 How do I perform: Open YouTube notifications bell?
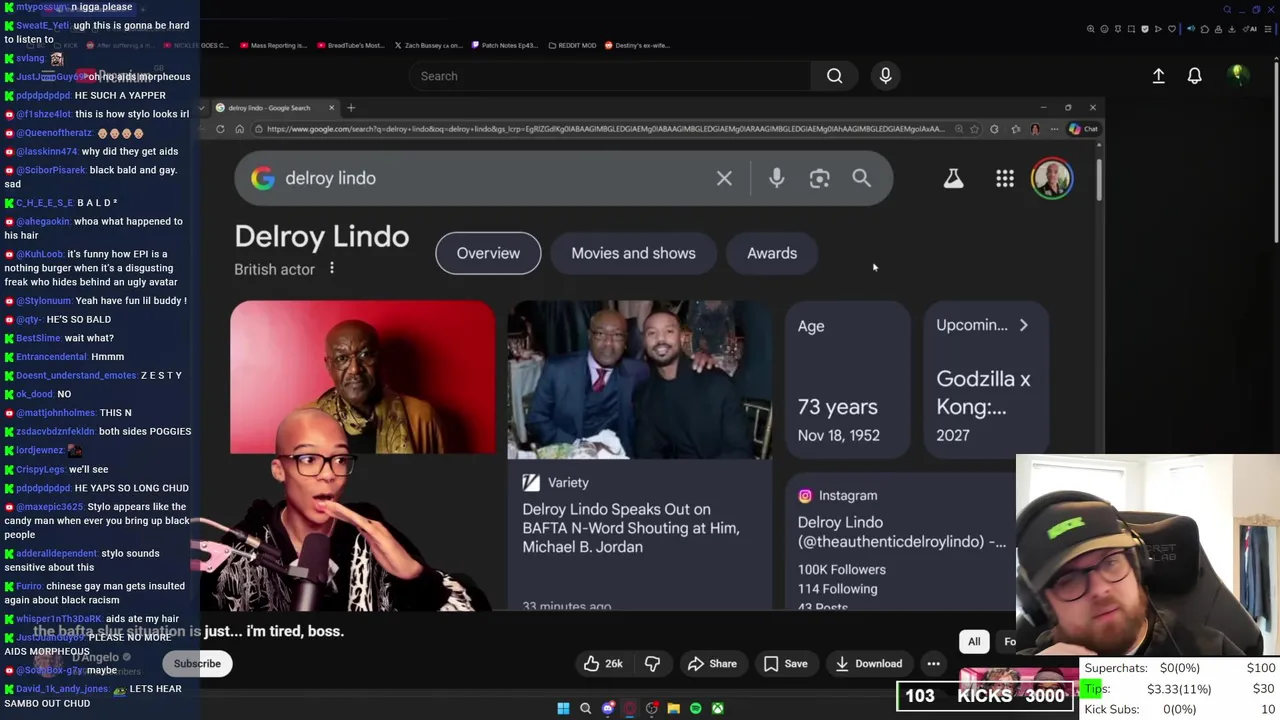point(1194,76)
